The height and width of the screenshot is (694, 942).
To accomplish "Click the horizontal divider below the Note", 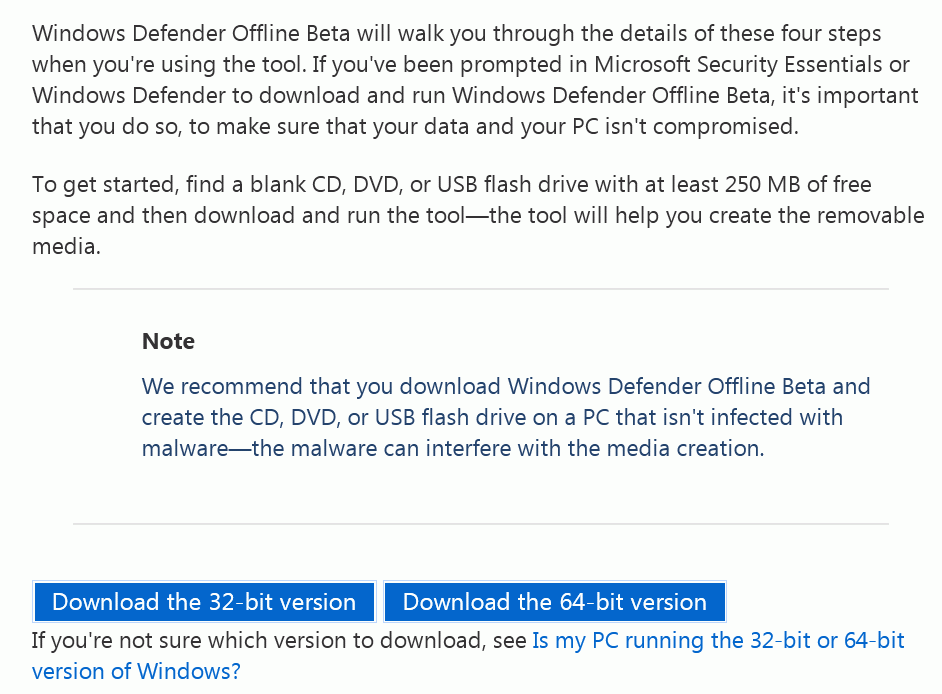I will [481, 524].
